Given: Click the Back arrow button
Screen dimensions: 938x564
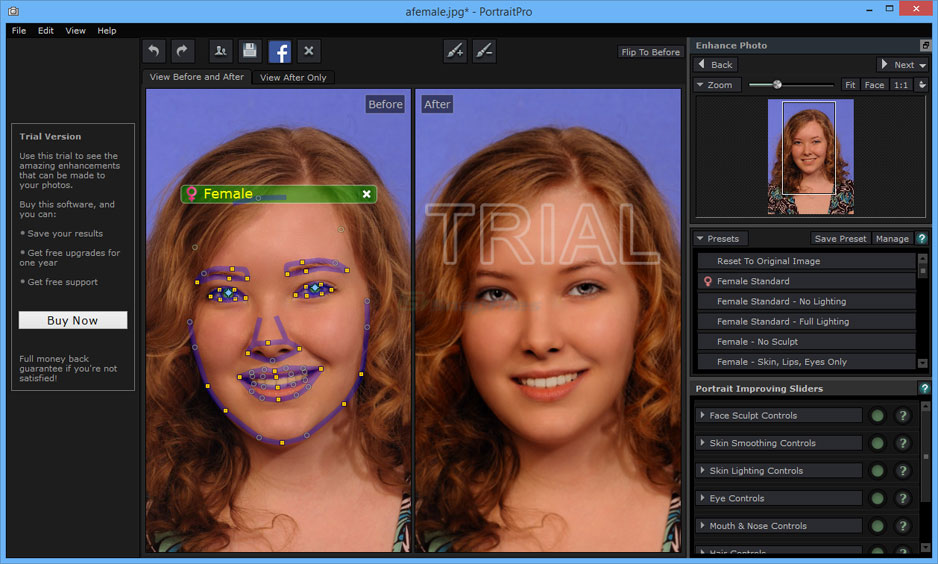Looking at the screenshot, I should [715, 65].
